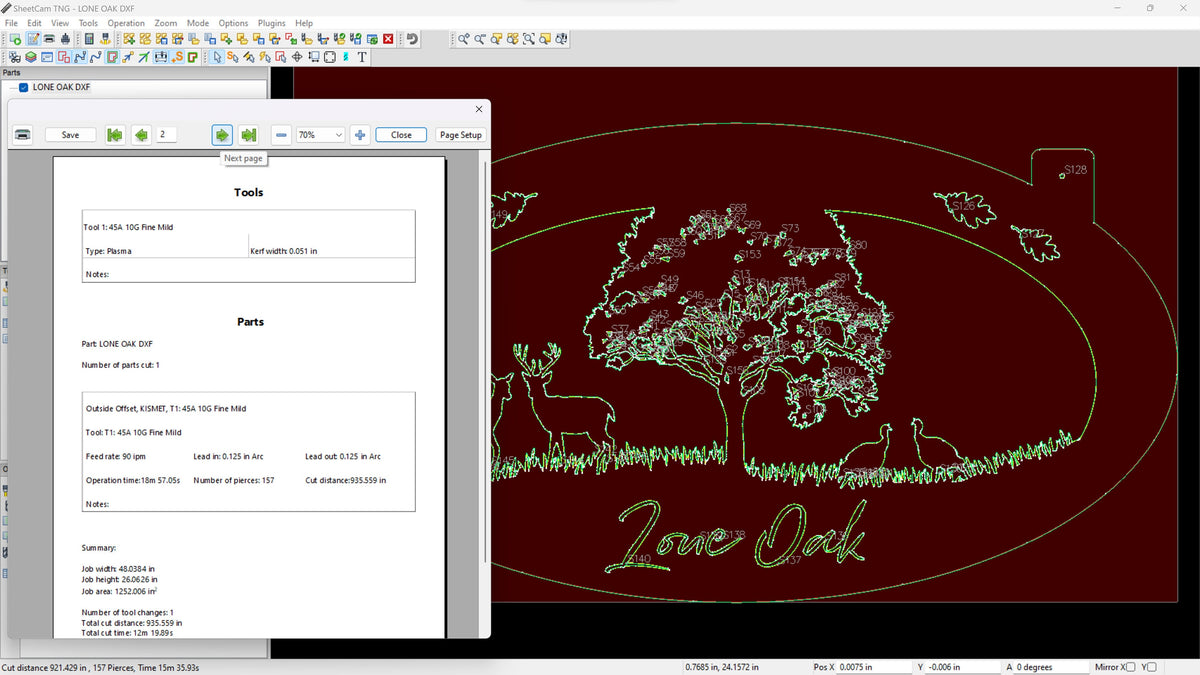Open the Tools menu

point(88,23)
